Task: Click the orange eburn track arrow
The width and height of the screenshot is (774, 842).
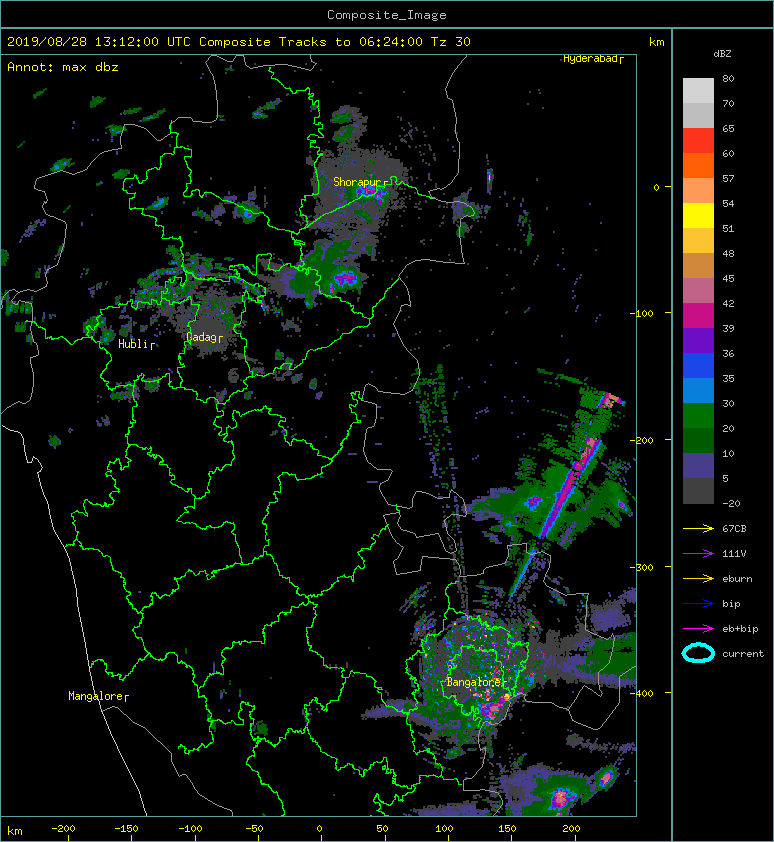Action: coord(698,578)
